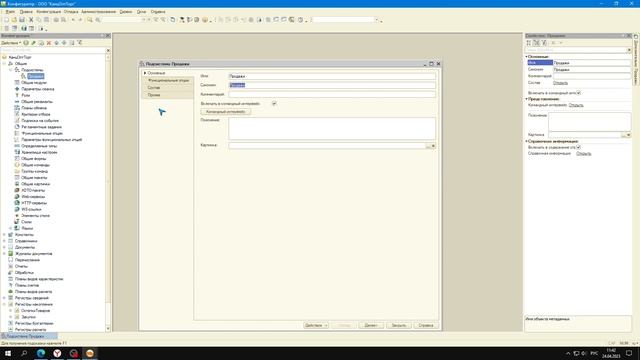This screenshot has width=640, height=360.
Task: Collapse the Общие tree branch
Action: [4, 64]
